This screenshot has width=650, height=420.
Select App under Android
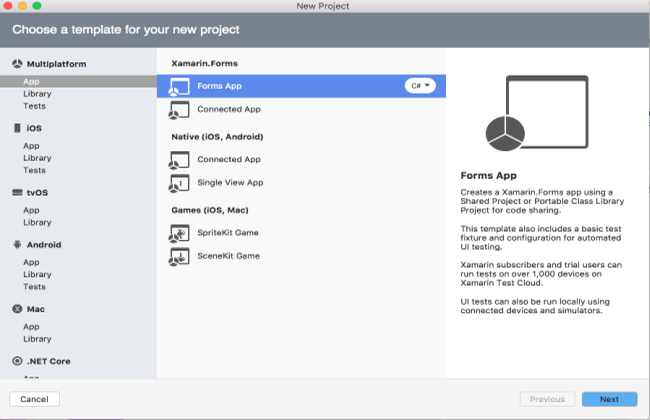tap(31, 262)
